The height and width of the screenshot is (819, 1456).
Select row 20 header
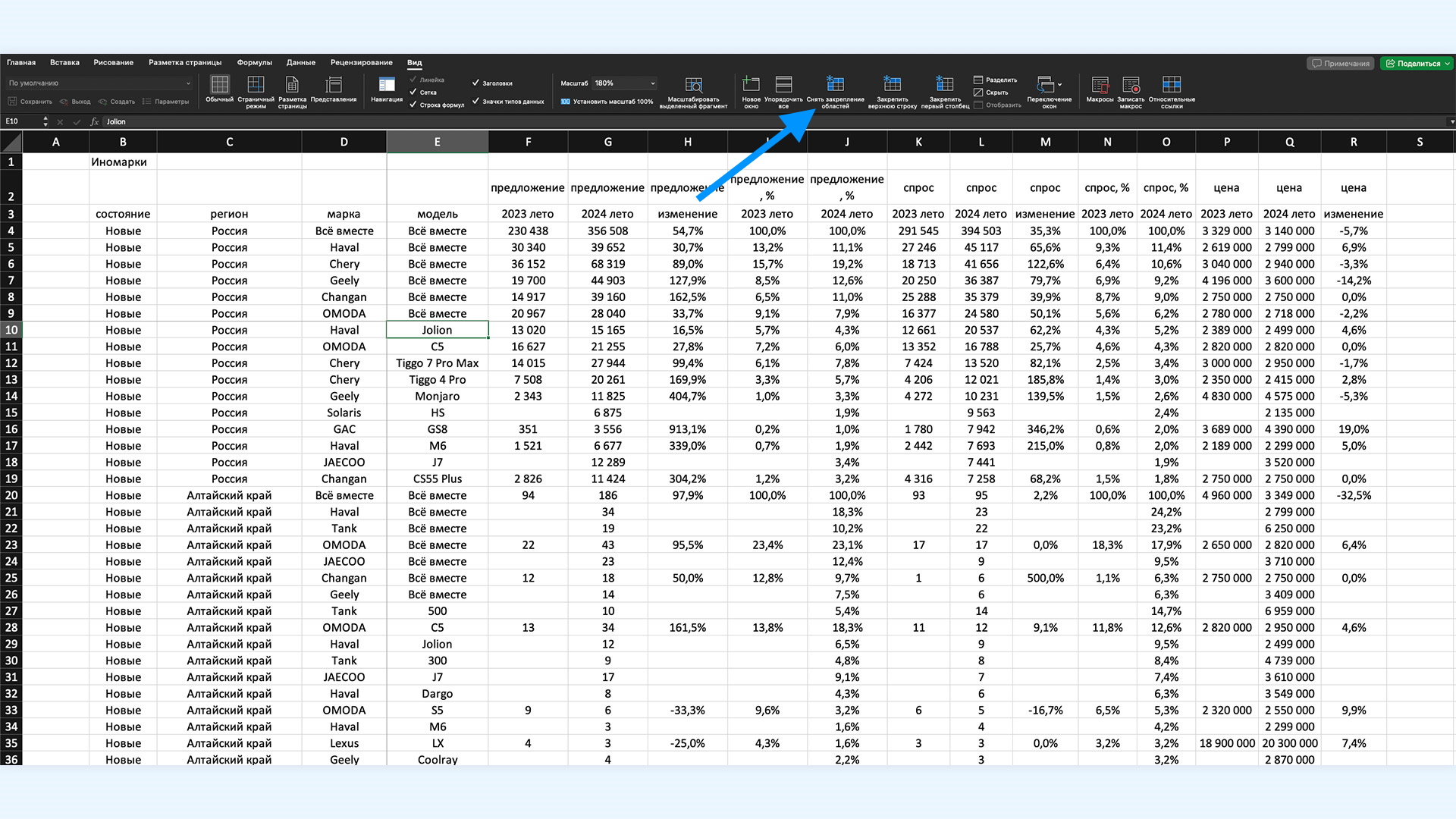pyautogui.click(x=11, y=495)
